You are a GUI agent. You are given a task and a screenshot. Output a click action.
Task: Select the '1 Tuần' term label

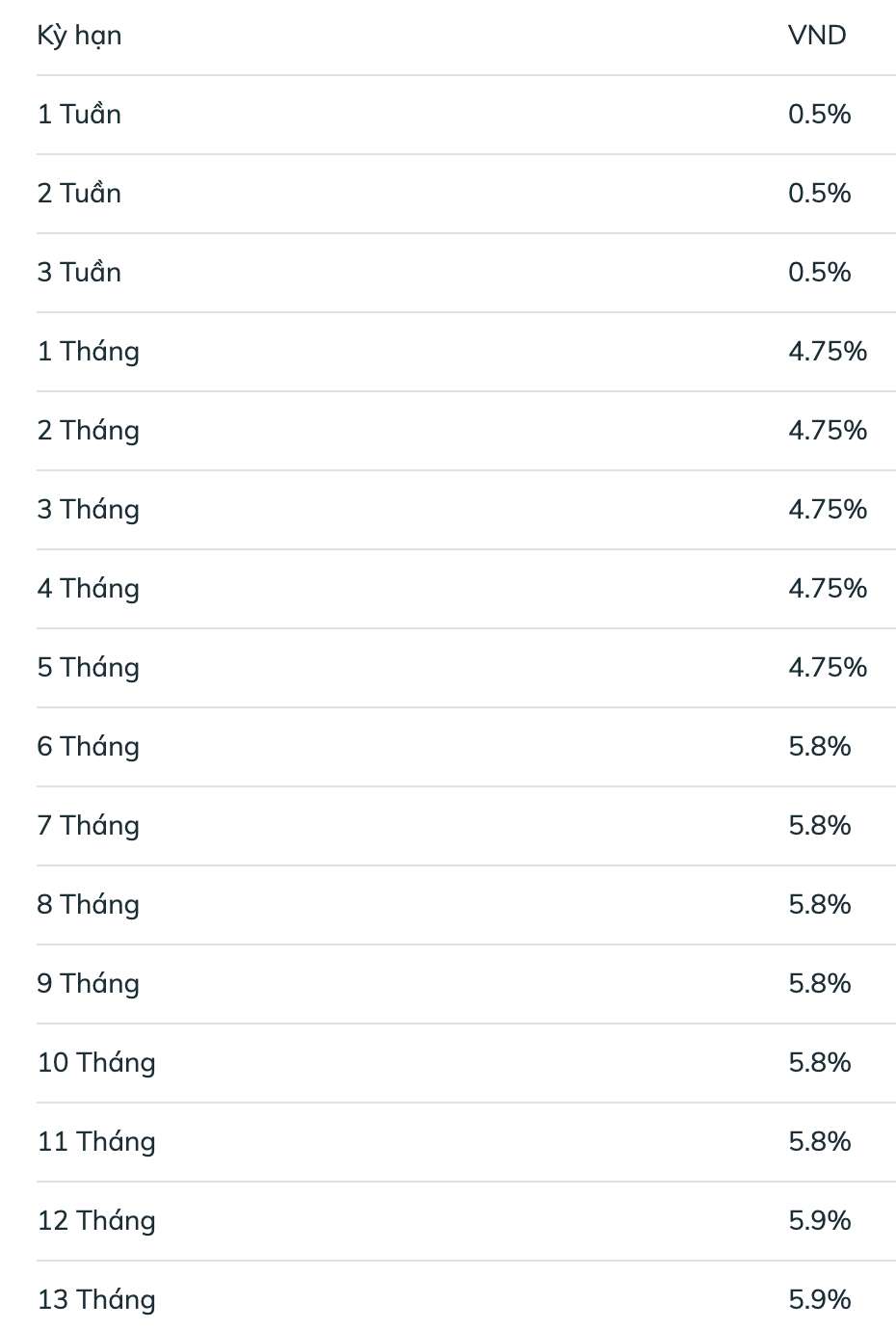point(79,115)
